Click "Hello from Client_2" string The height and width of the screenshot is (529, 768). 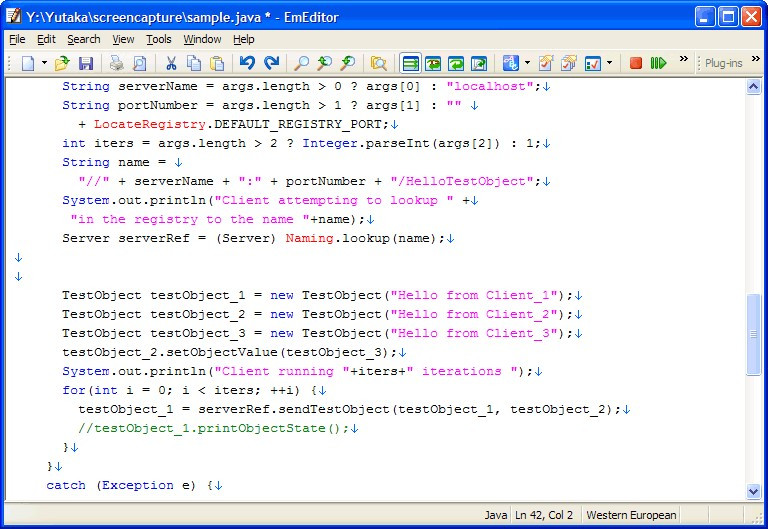click(475, 314)
